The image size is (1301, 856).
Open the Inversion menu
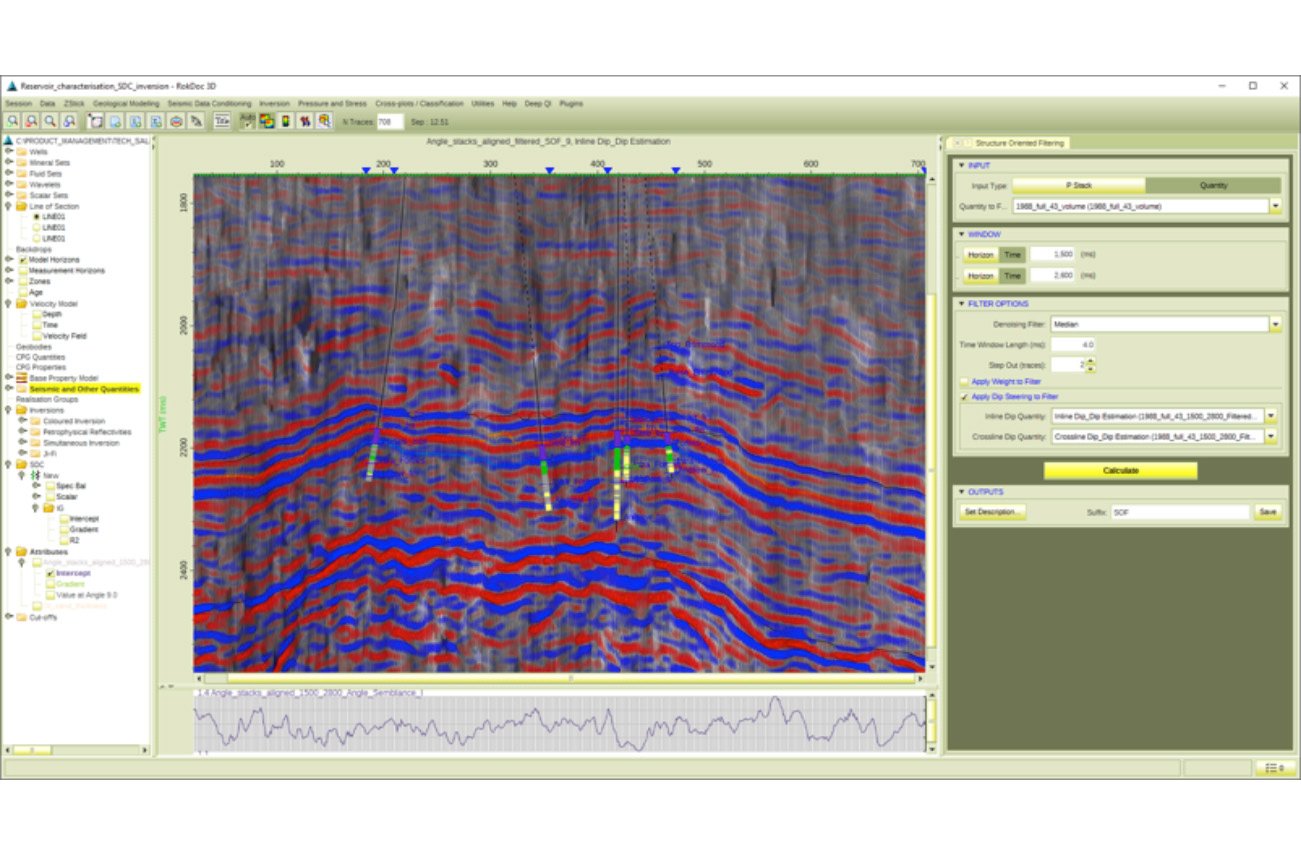274,103
